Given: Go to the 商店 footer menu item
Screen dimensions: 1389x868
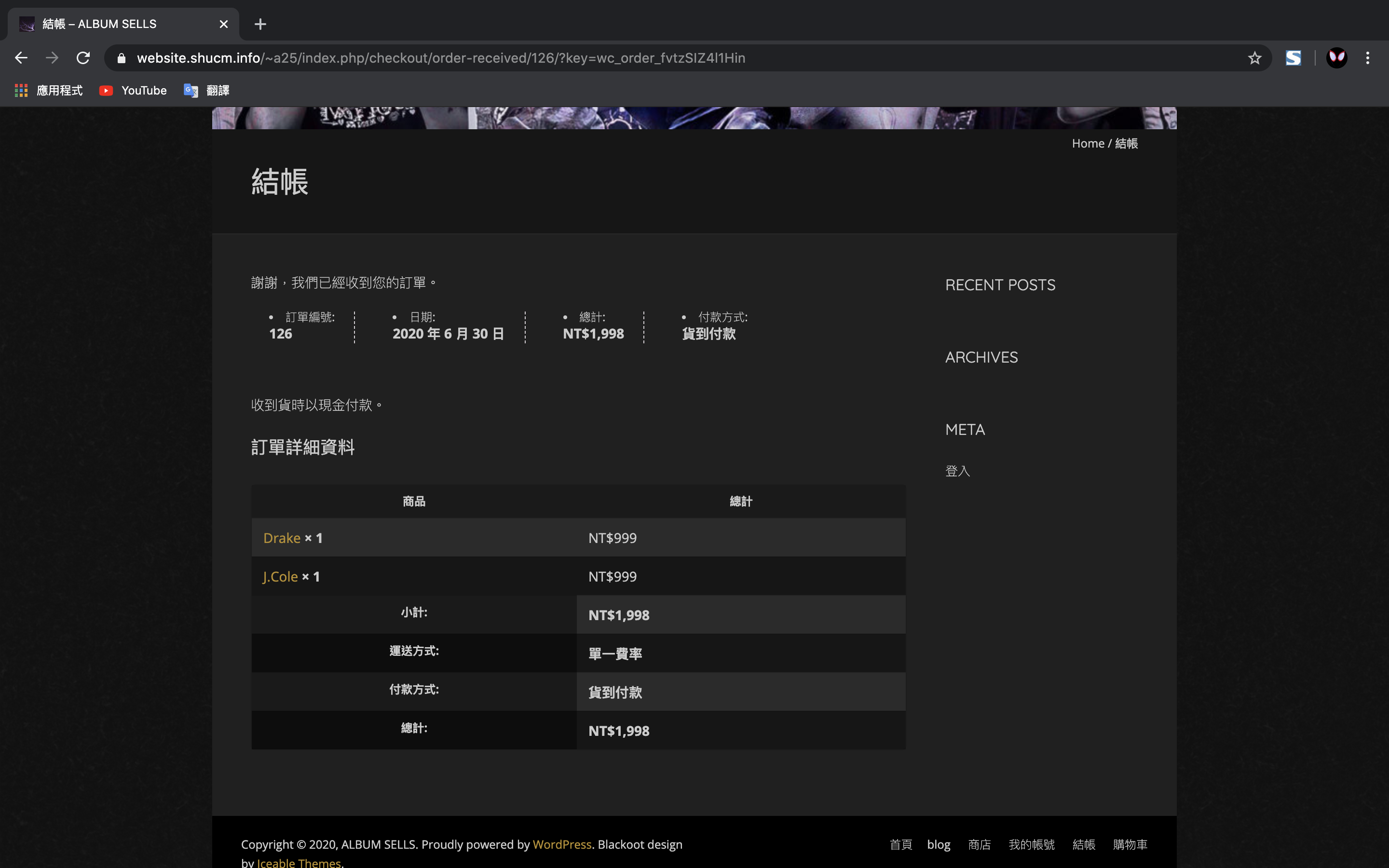Looking at the screenshot, I should click(x=979, y=844).
